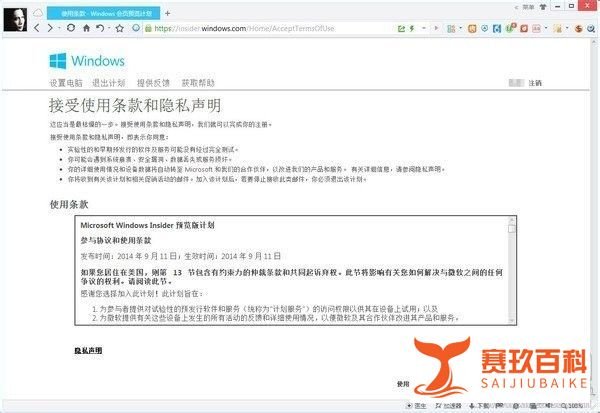Click the 医生 item in the status bar
Viewport: 600px width, 413px height.
point(417,405)
